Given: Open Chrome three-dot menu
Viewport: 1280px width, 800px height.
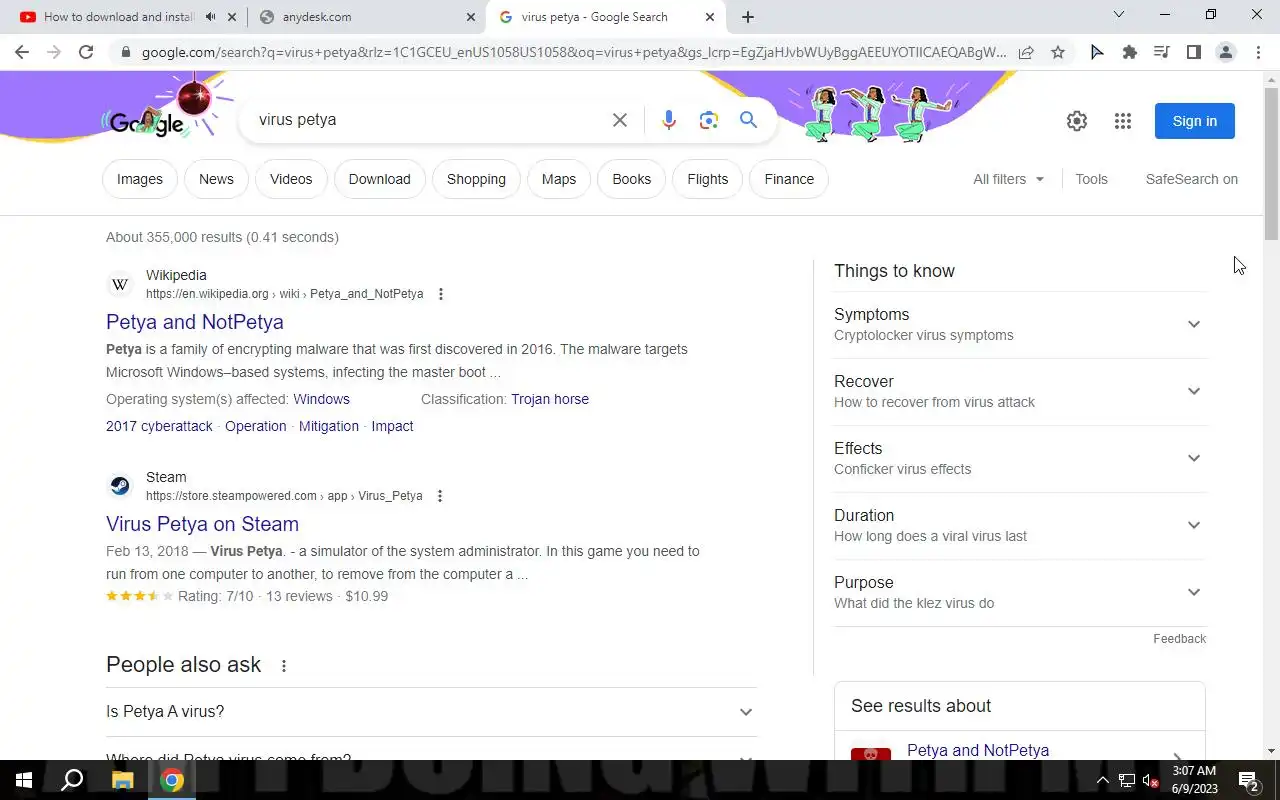Looking at the screenshot, I should 1259,52.
